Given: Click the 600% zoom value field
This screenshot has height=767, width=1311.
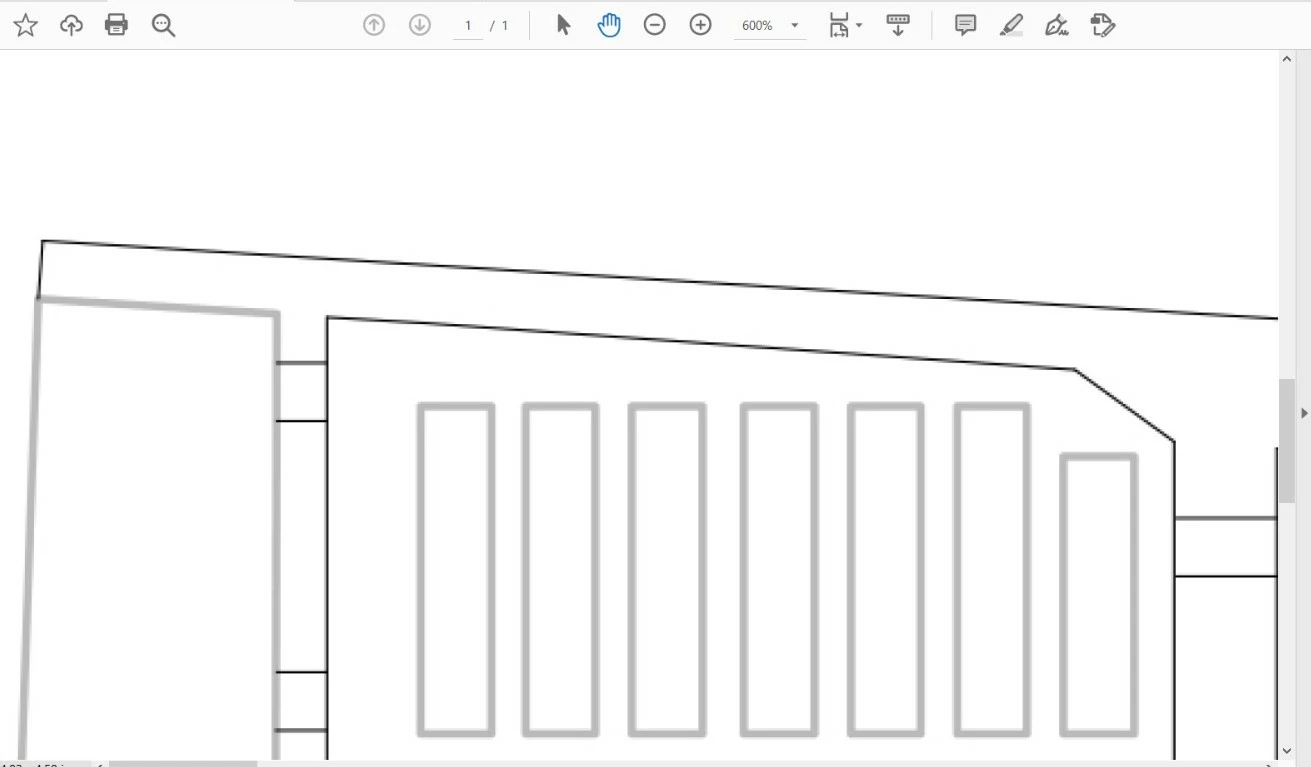Looking at the screenshot, I should (x=758, y=25).
